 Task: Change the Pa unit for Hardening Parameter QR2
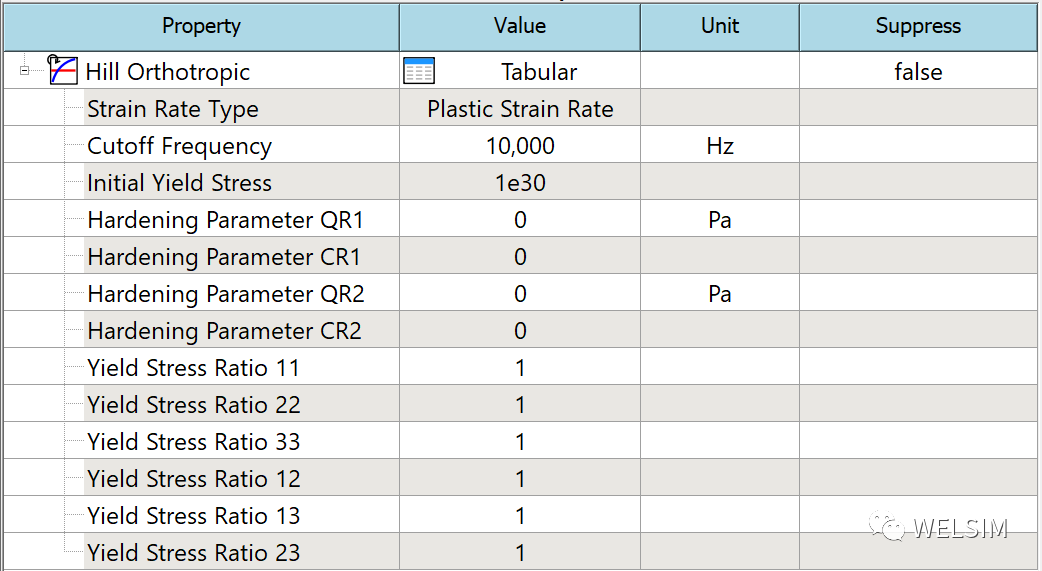pyautogui.click(x=720, y=294)
